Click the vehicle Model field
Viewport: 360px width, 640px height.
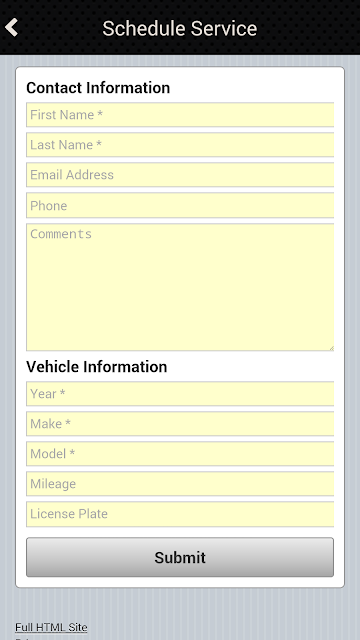180,454
